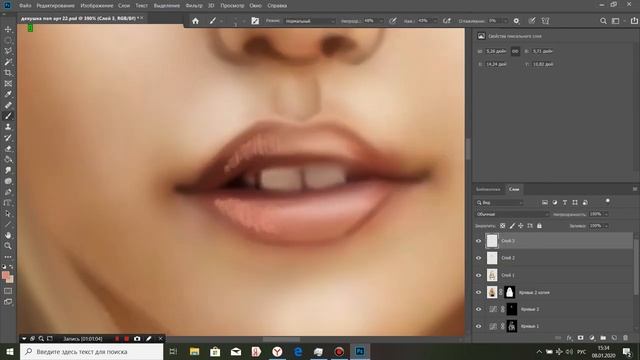This screenshot has width=640, height=360.
Task: Select the Brush tool in left toolbar
Action: click(8, 116)
